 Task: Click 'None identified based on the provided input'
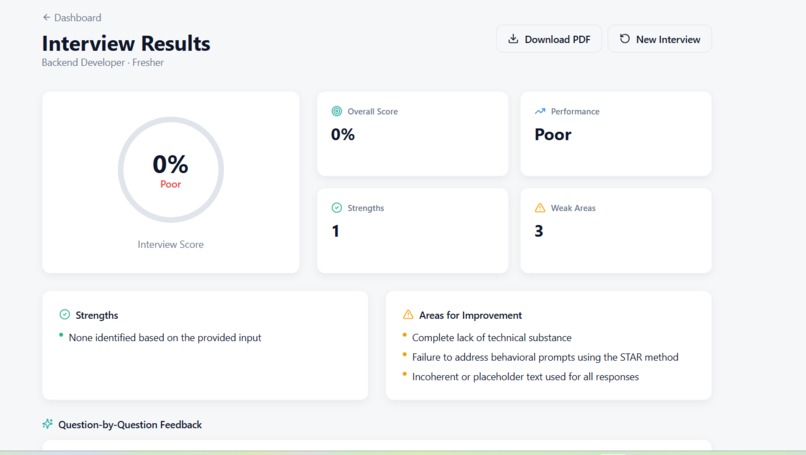click(165, 338)
